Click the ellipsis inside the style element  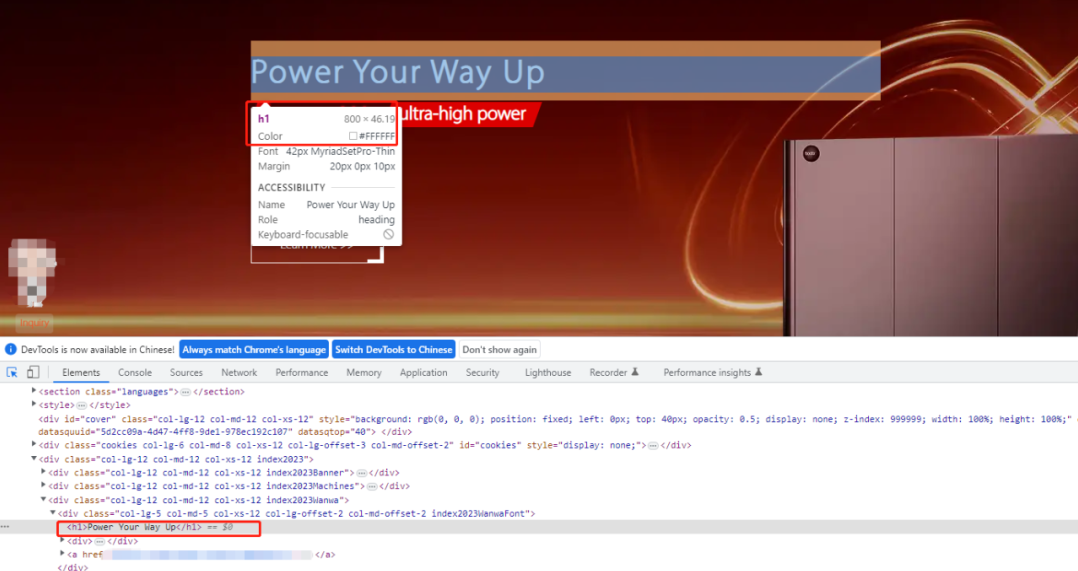82,405
